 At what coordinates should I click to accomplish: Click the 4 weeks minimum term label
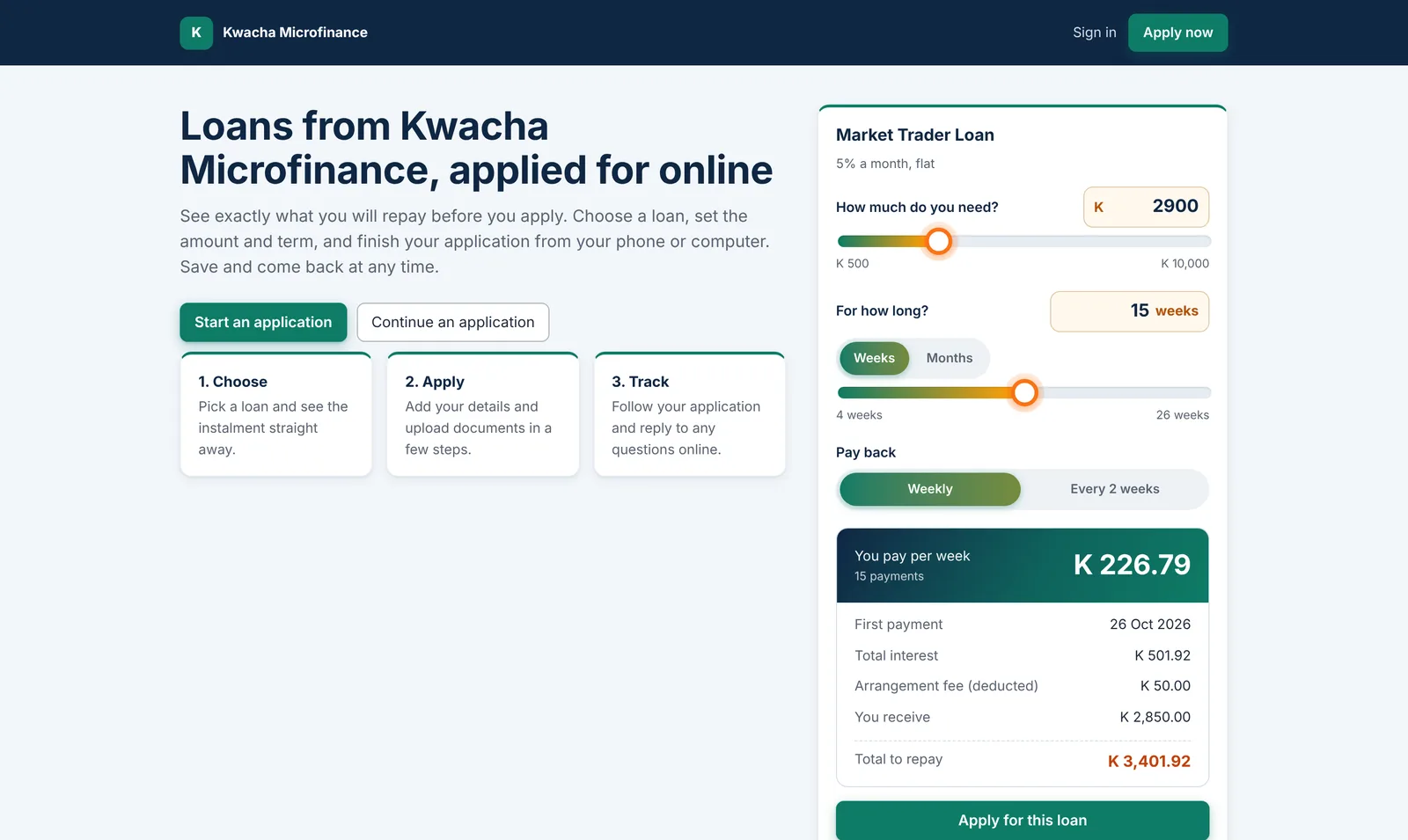859,415
